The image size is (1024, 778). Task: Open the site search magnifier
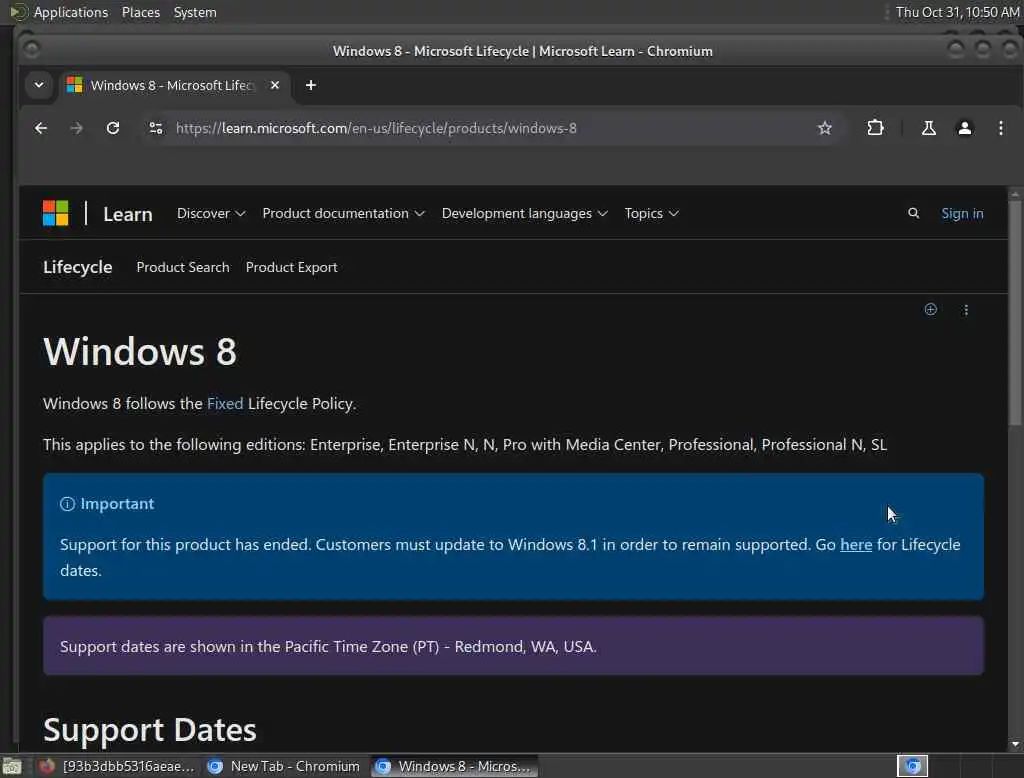pos(914,213)
